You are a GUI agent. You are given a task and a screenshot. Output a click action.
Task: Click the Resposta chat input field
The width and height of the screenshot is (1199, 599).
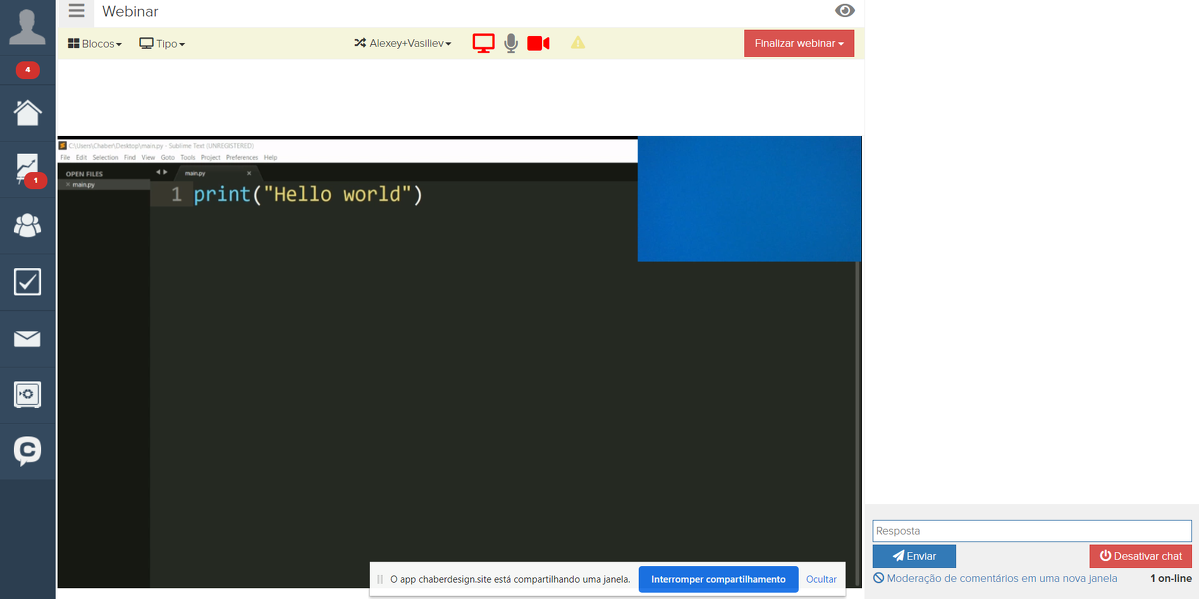[1031, 531]
